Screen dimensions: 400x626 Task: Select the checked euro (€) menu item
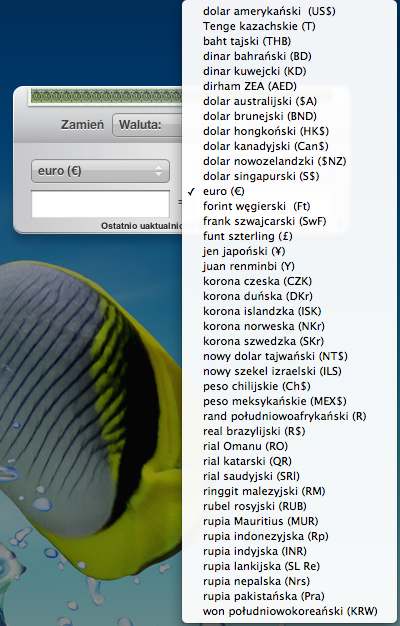point(289,191)
